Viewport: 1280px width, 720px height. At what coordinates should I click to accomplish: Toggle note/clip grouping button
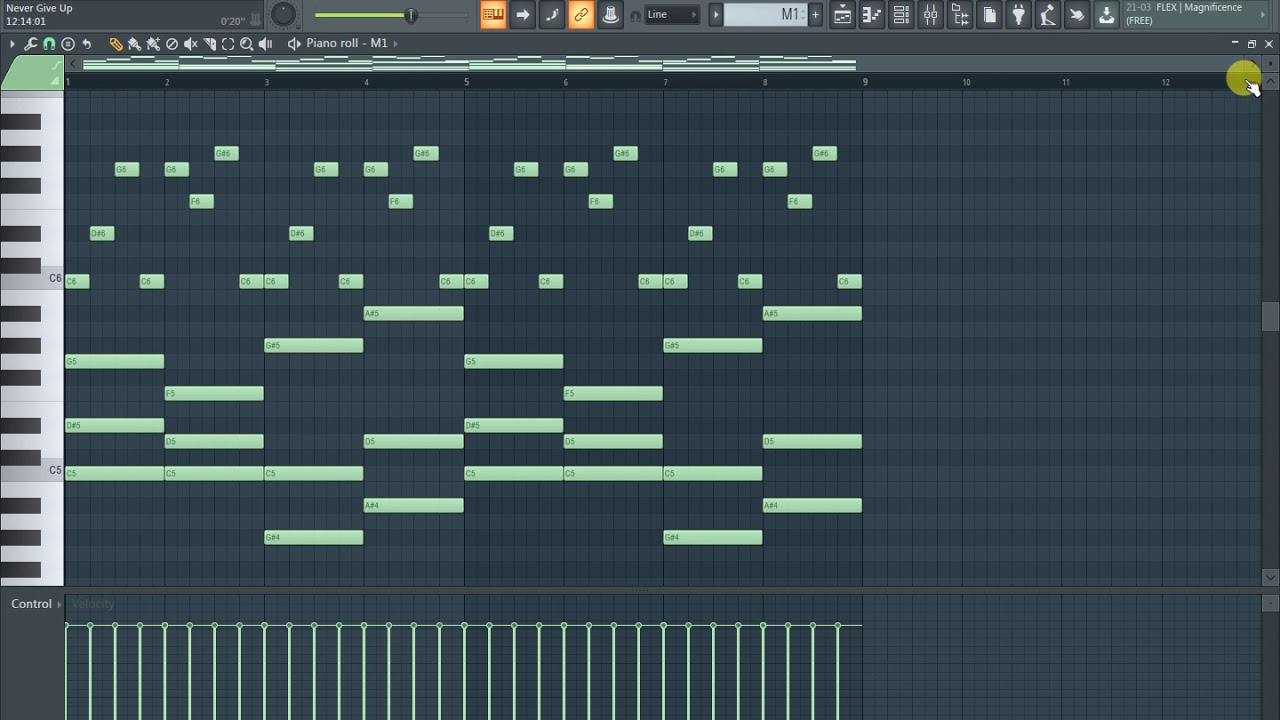coord(551,14)
